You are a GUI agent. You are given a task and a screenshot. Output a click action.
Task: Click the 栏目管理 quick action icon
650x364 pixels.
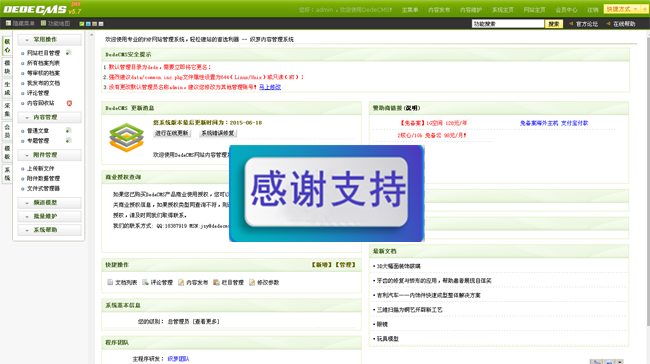coord(216,282)
